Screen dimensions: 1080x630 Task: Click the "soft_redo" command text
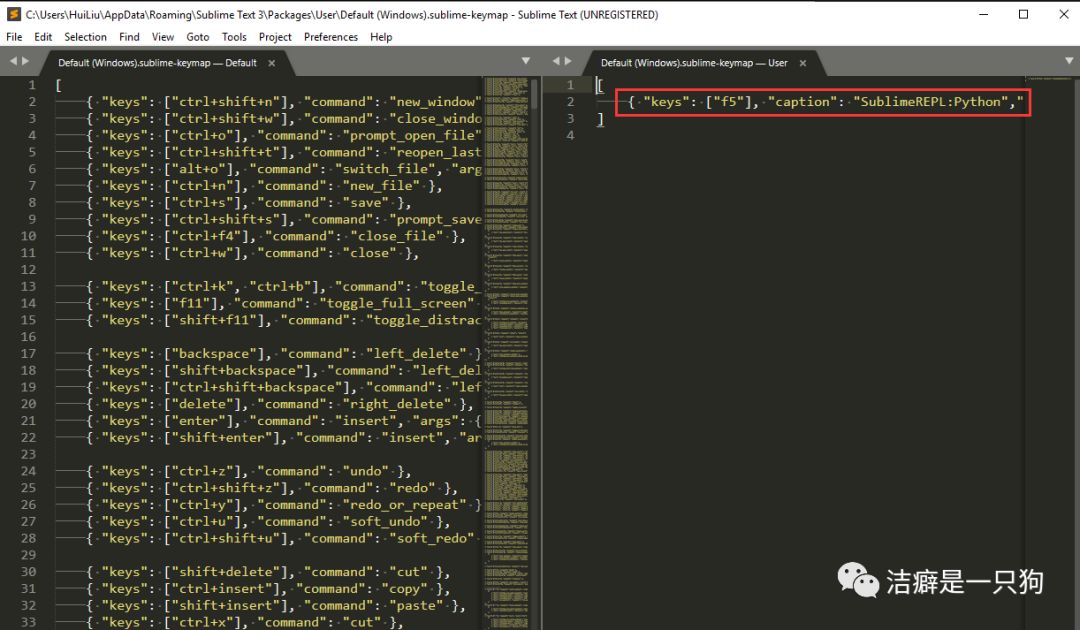point(435,538)
